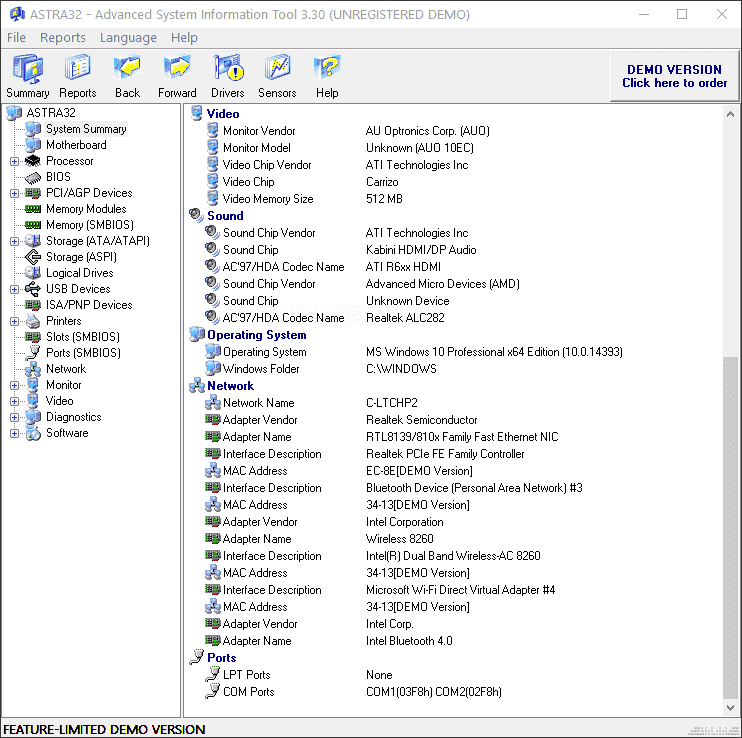Open the Reports menu in the menu bar

[63, 37]
